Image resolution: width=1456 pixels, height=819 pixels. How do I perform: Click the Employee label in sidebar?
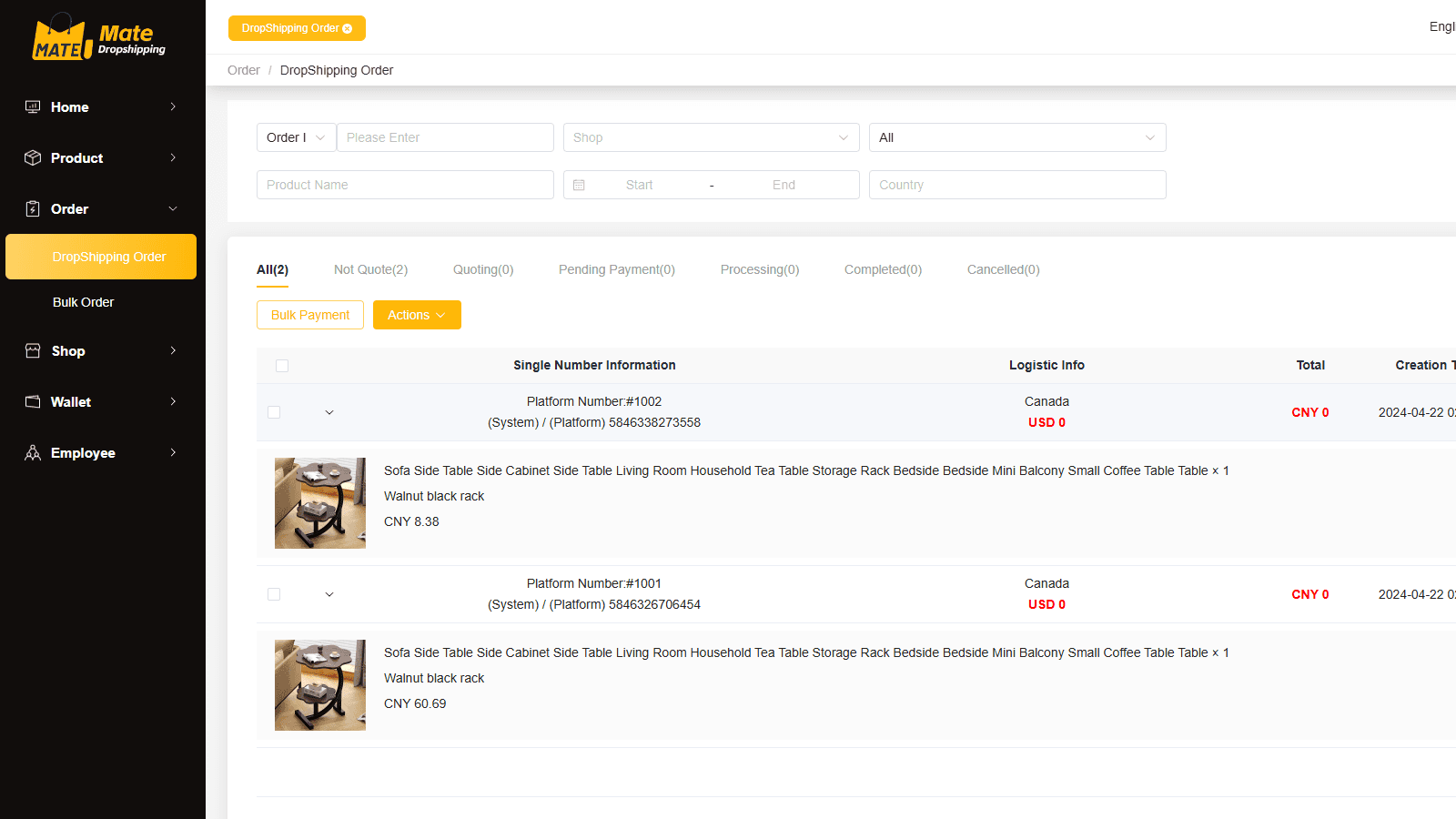coord(83,453)
